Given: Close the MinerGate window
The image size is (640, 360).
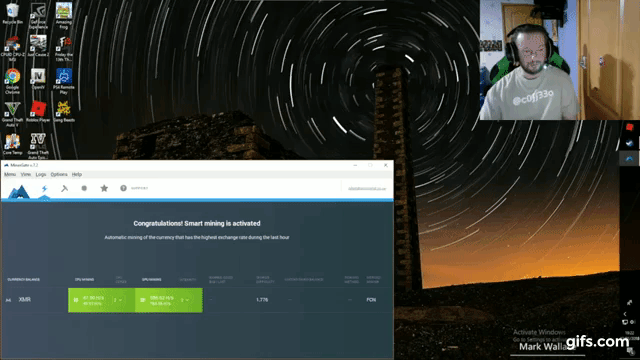Looking at the screenshot, I should [386, 165].
